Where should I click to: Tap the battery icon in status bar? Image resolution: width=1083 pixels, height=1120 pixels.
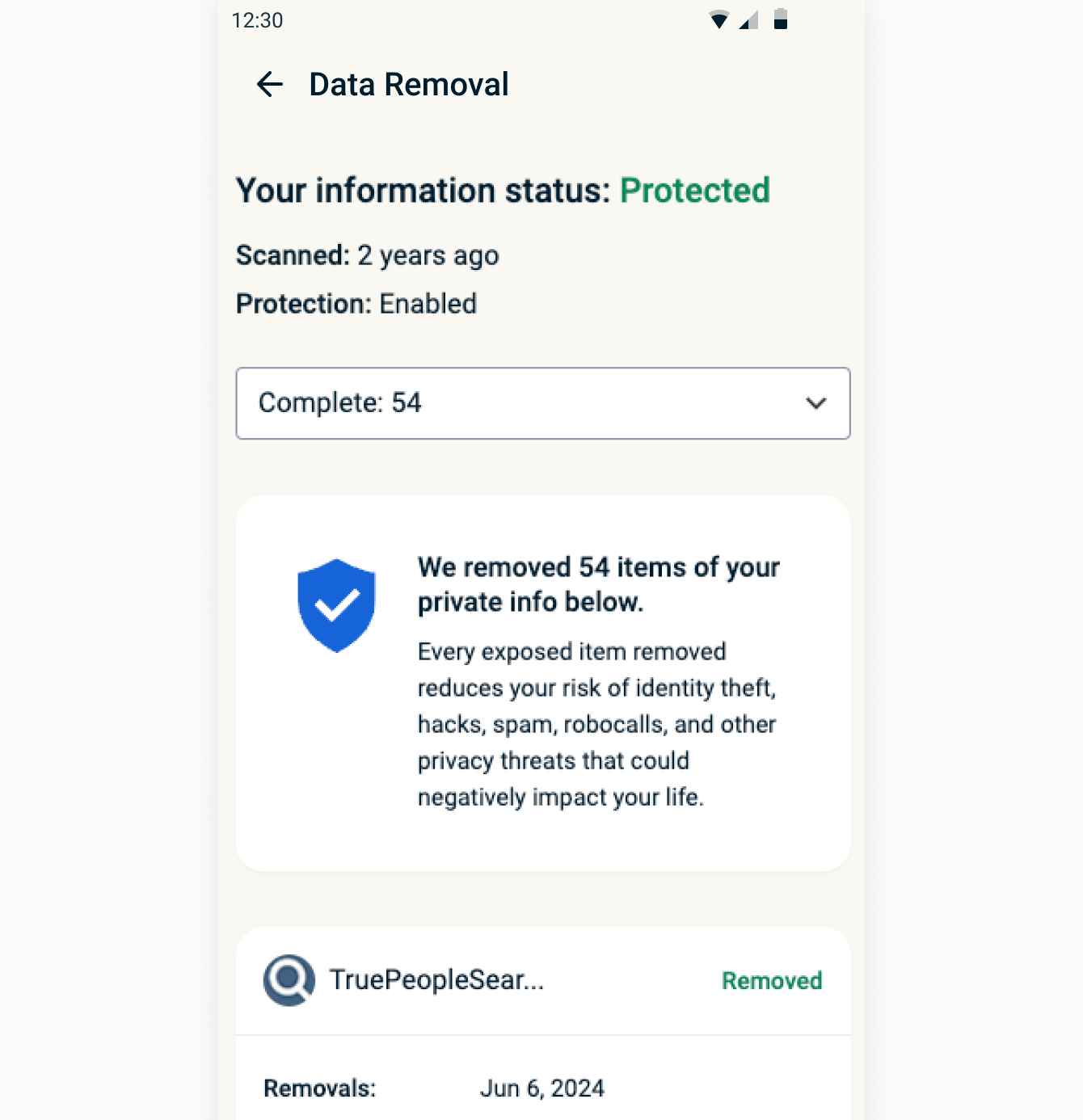coord(780,19)
